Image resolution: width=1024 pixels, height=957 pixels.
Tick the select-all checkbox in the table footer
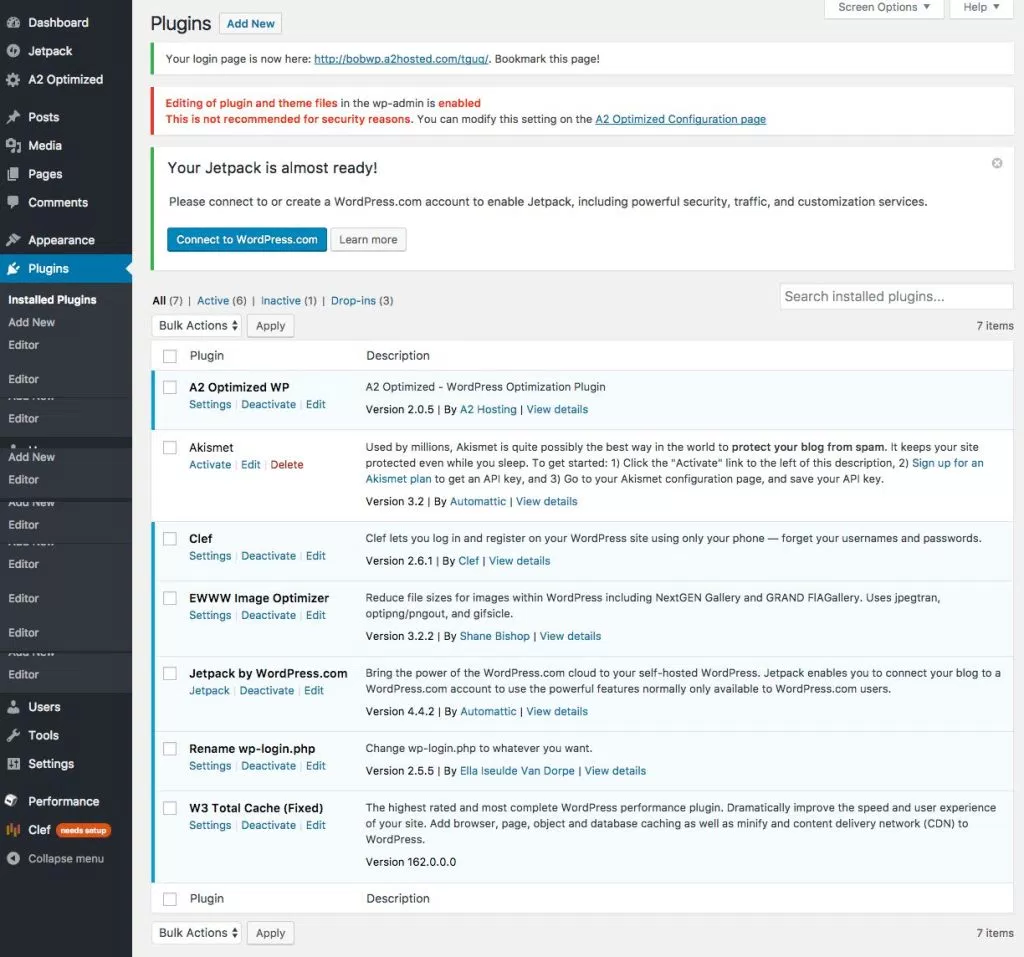click(x=170, y=899)
